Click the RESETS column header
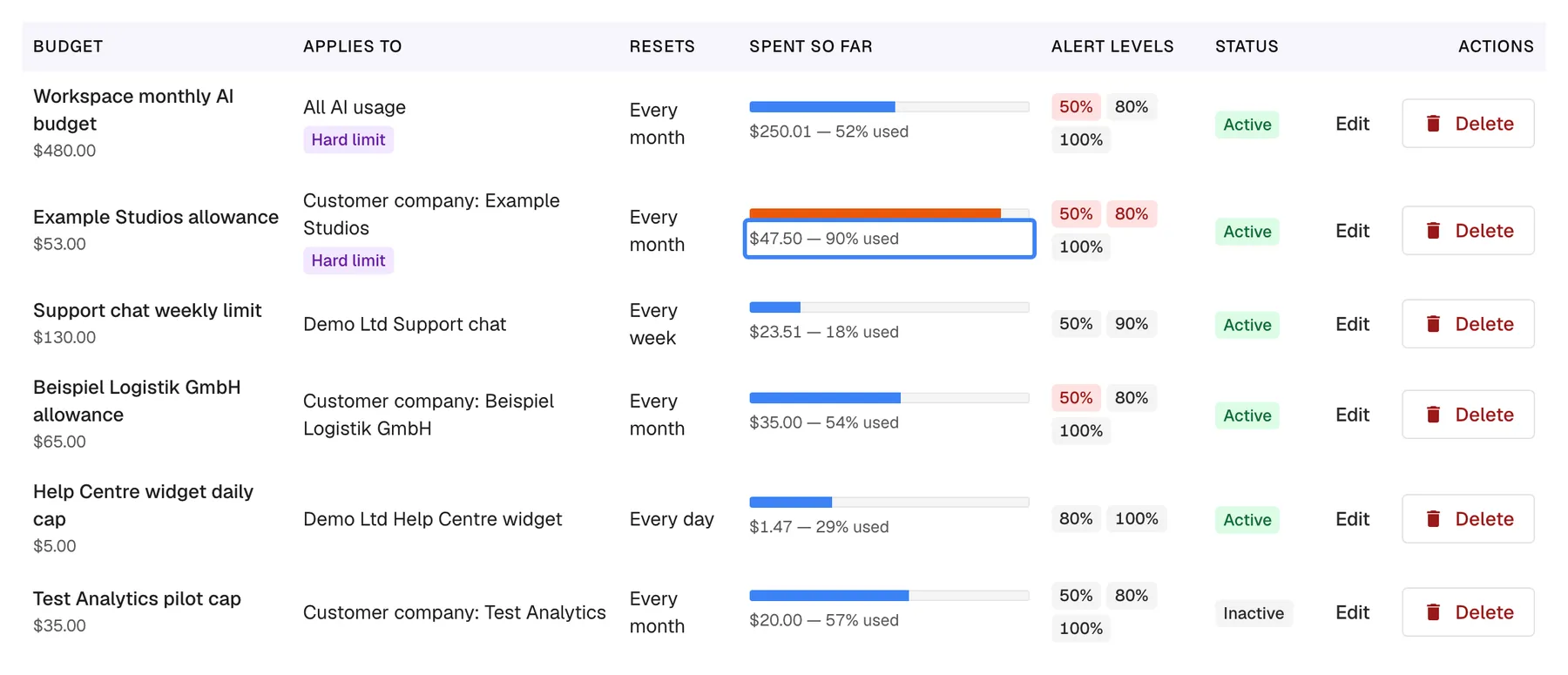1568x675 pixels. tap(662, 46)
